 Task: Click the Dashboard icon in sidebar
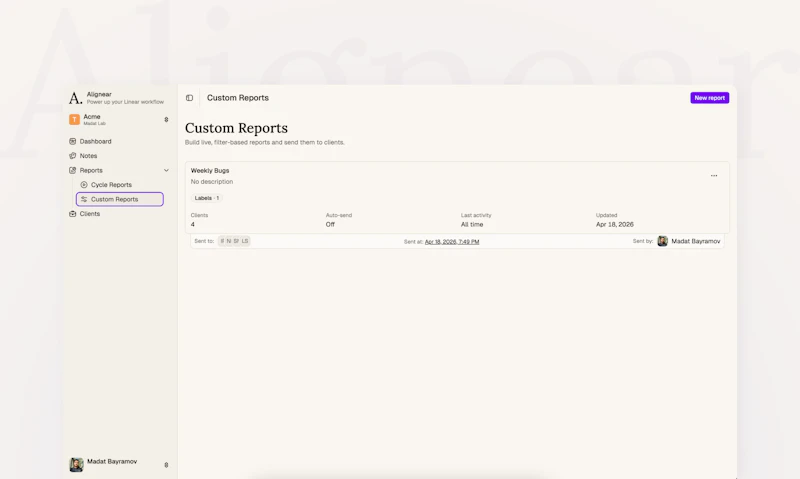coord(72,141)
